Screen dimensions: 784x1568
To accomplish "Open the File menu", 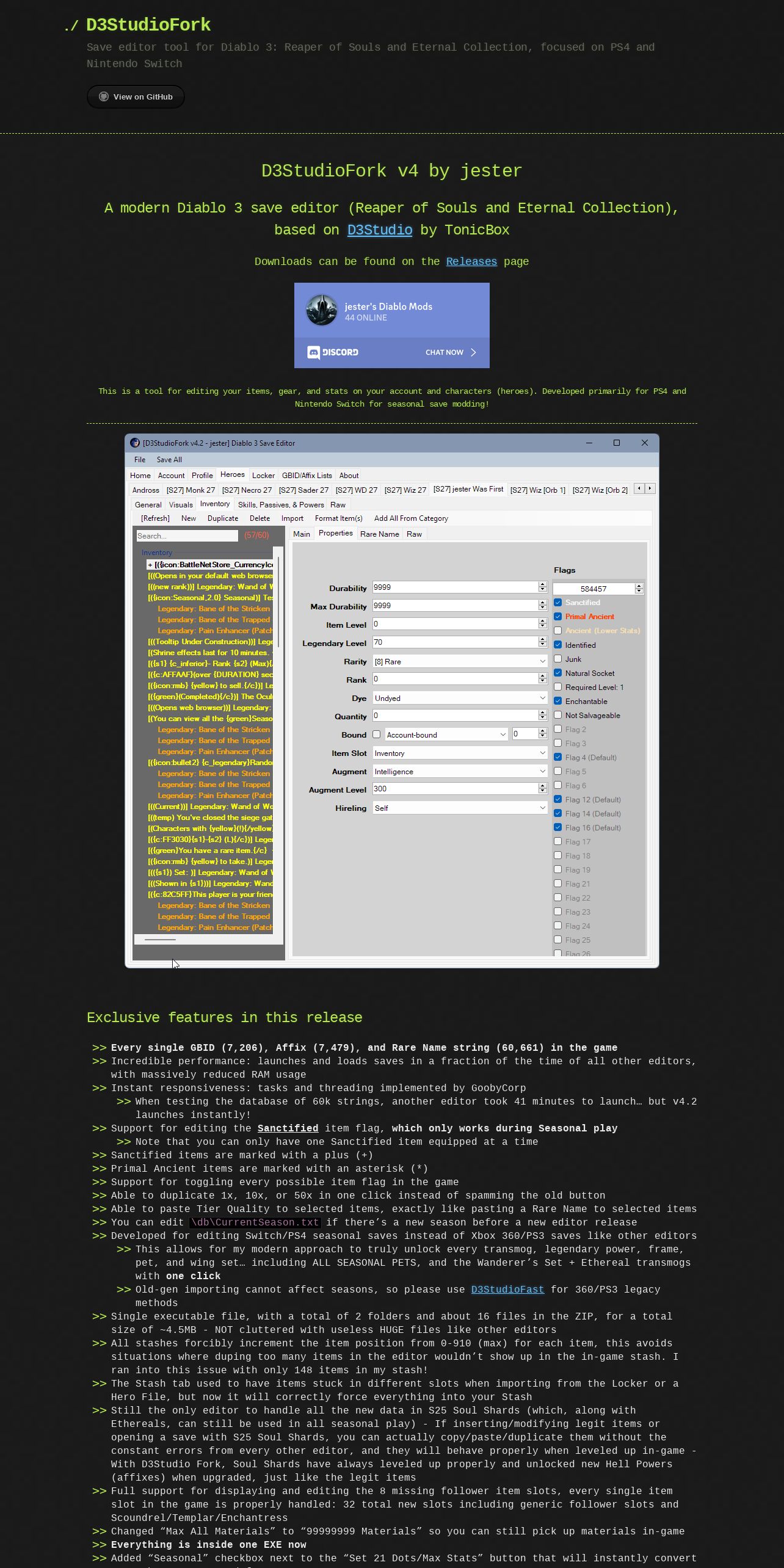I will [140, 460].
